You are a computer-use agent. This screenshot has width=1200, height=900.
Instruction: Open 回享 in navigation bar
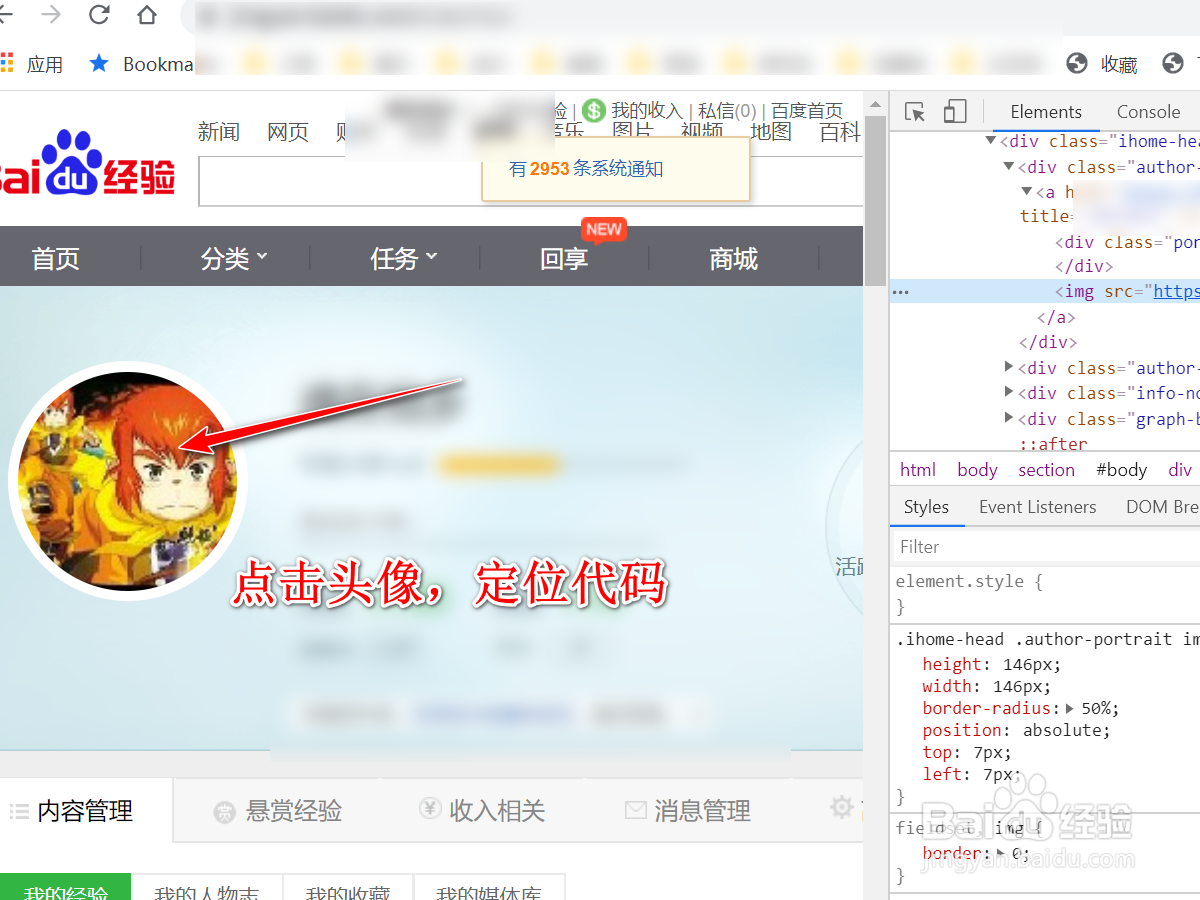(x=564, y=259)
